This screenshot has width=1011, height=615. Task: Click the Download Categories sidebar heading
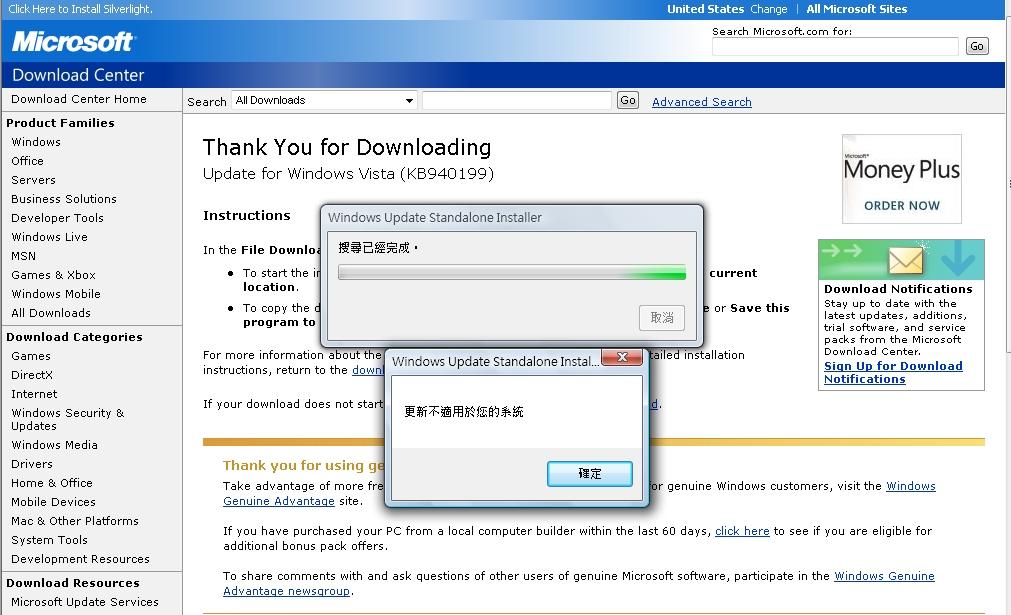click(x=74, y=337)
